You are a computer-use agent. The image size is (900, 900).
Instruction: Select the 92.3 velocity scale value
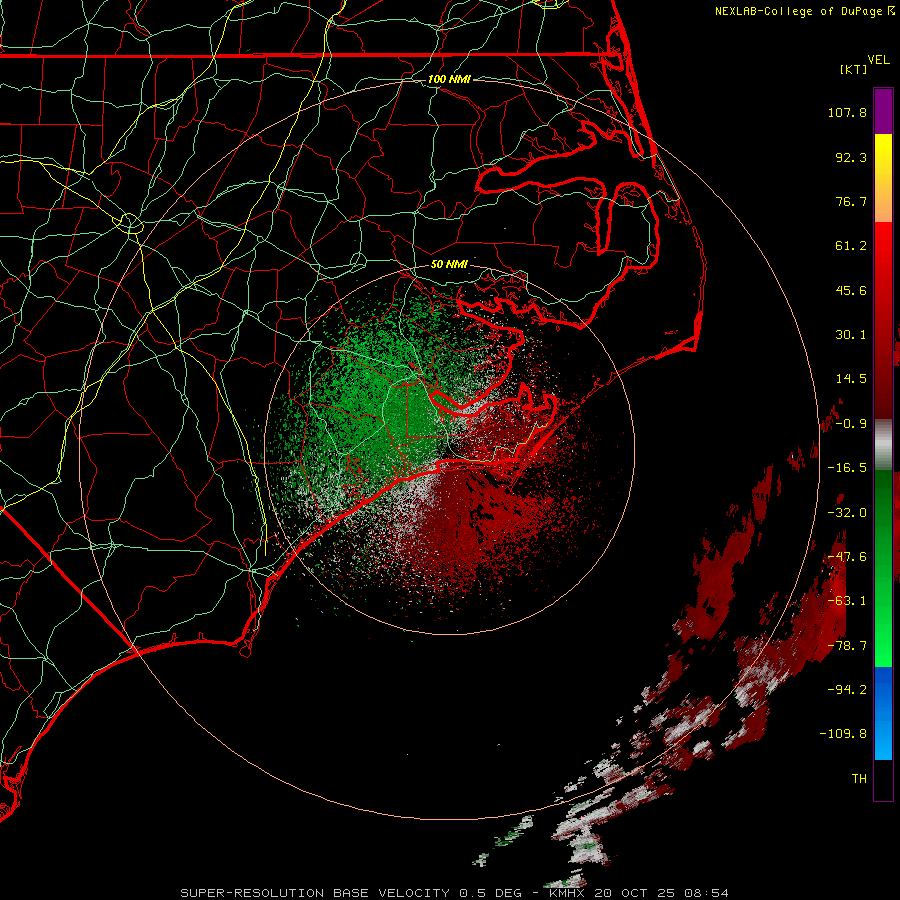pyautogui.click(x=851, y=157)
